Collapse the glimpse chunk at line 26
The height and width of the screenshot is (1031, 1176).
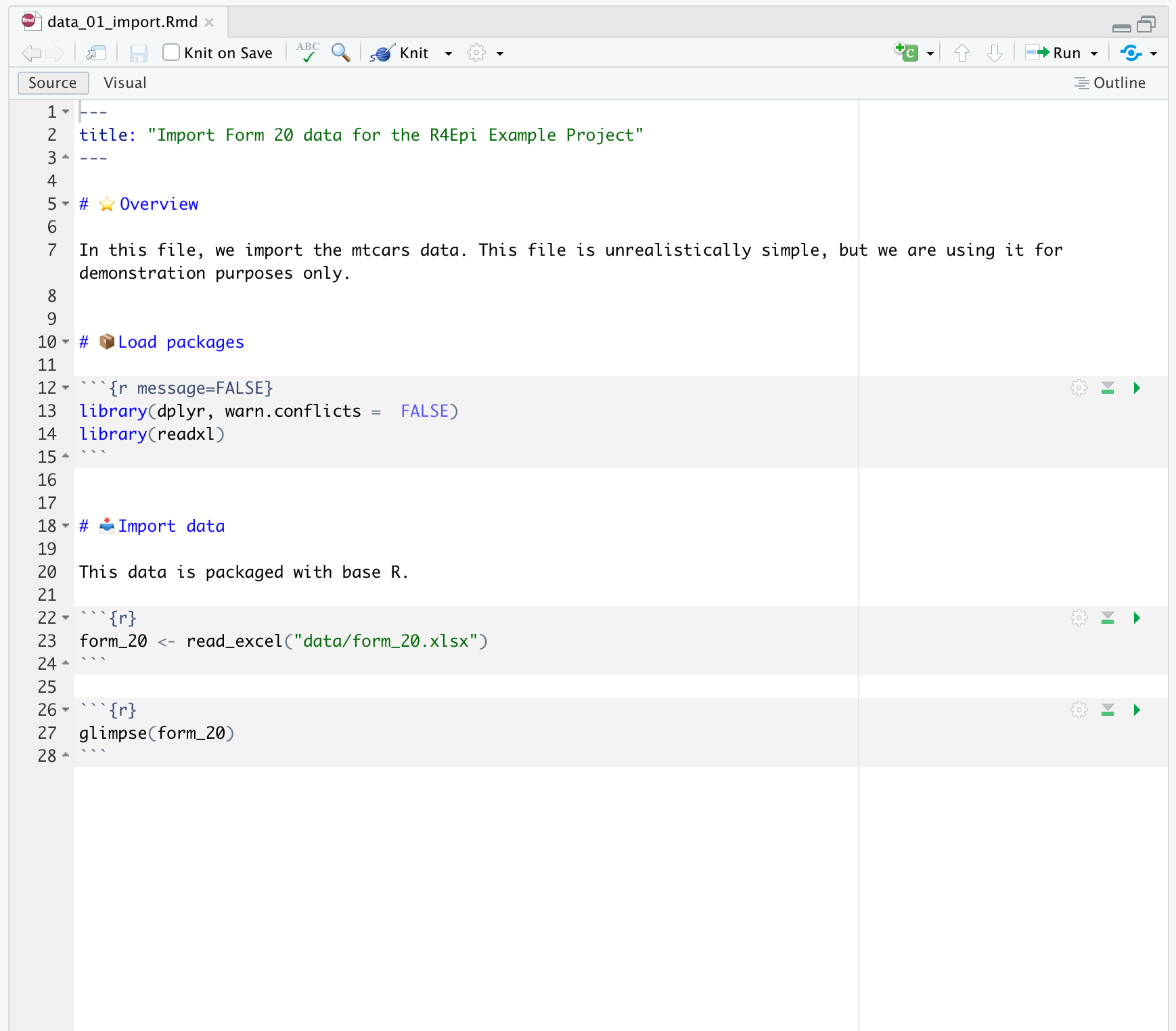click(x=66, y=710)
